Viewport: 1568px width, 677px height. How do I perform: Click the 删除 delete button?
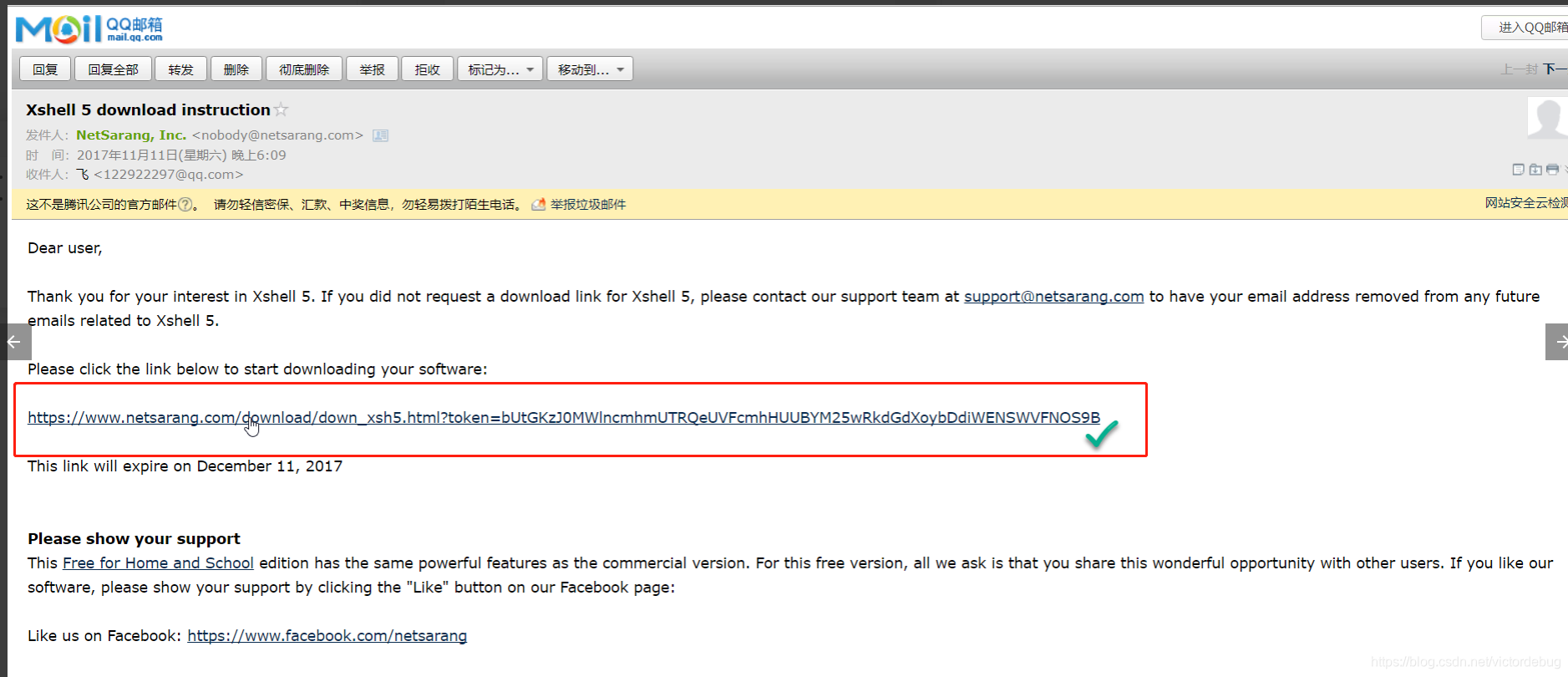(x=236, y=69)
